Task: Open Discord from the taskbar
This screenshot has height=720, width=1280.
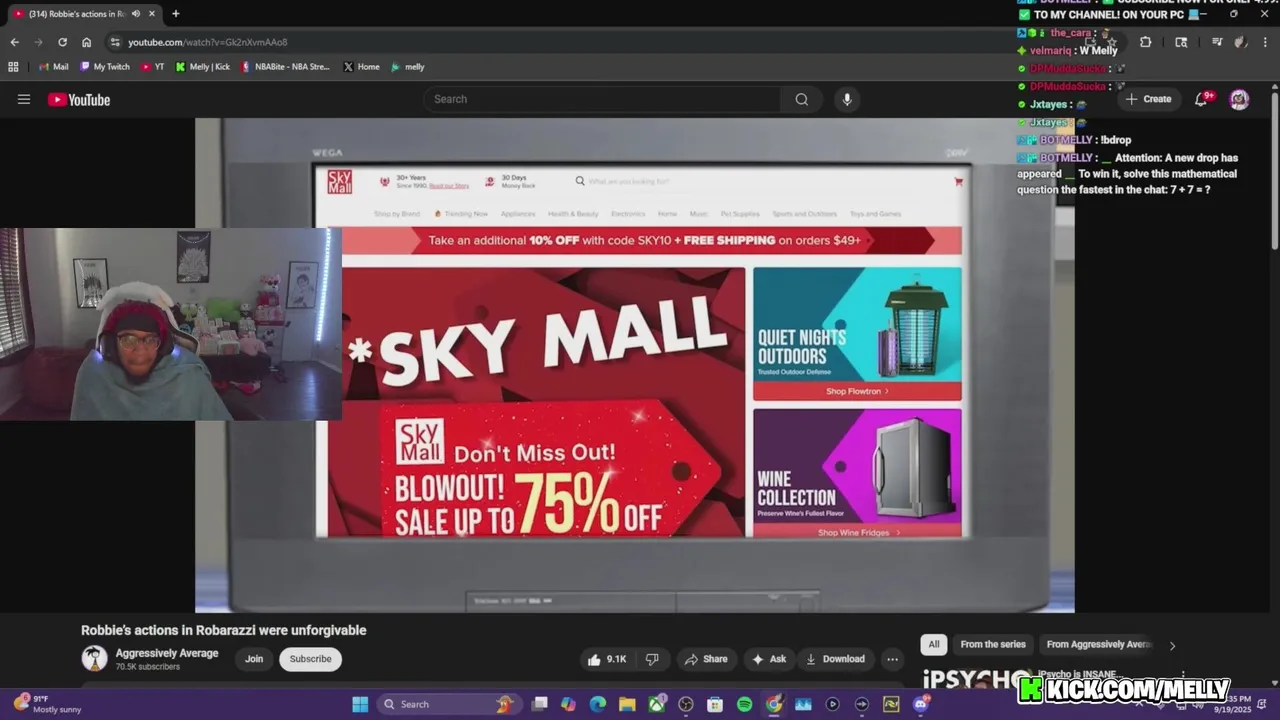Action: coord(920,704)
